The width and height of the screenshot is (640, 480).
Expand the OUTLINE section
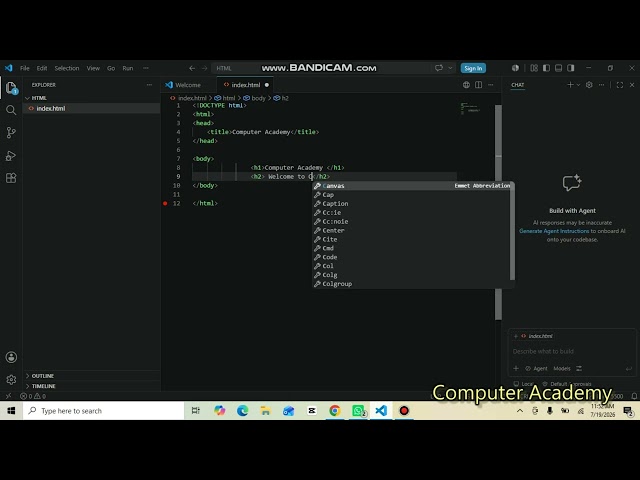pyautogui.click(x=92, y=376)
